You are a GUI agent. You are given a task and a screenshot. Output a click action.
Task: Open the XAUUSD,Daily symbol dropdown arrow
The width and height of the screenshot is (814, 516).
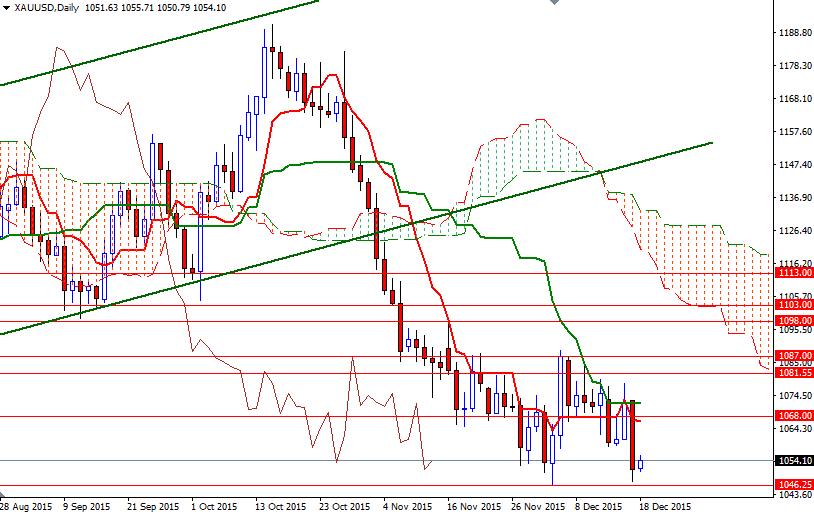coord(7,8)
